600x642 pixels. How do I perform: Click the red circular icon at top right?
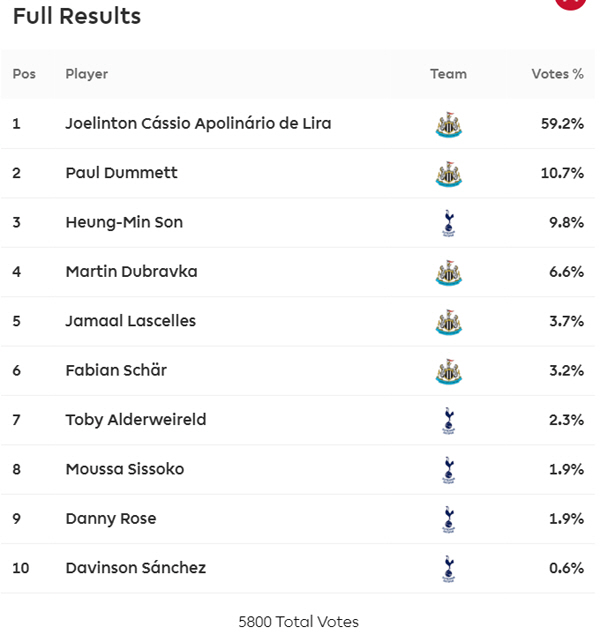pos(570,3)
